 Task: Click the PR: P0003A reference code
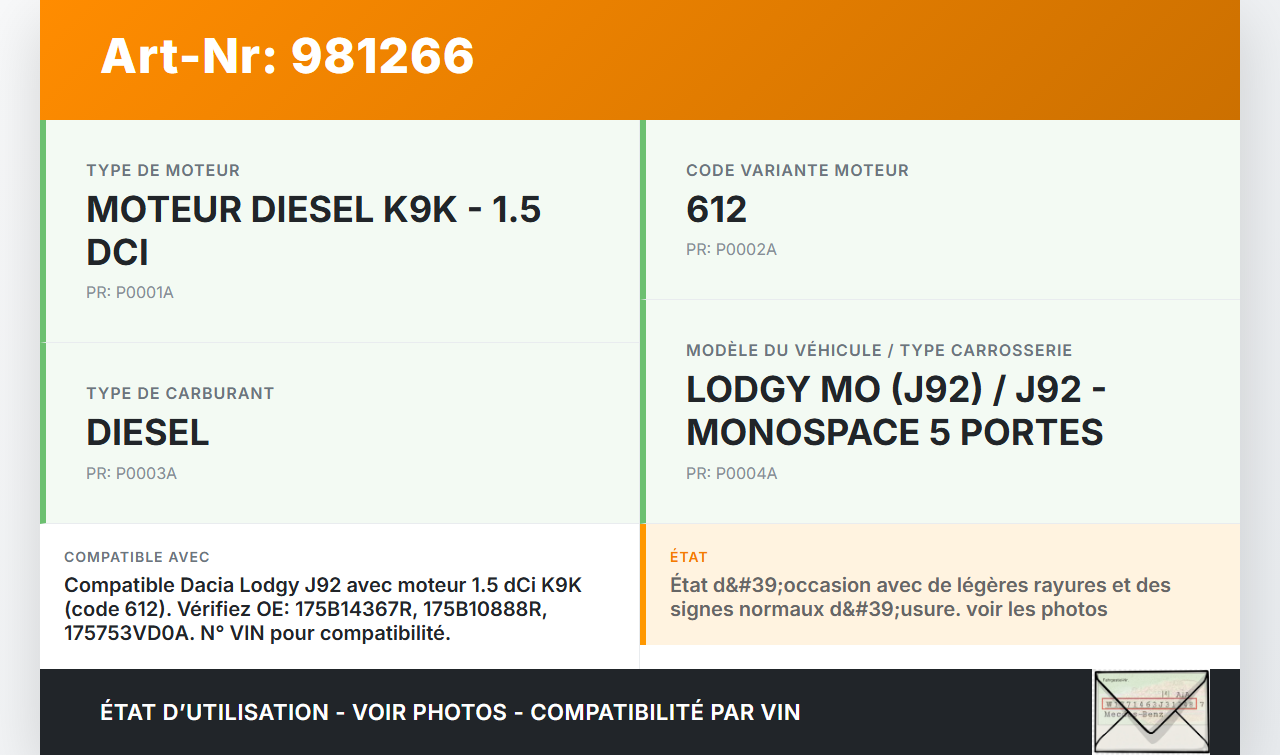pyautogui.click(x=131, y=474)
